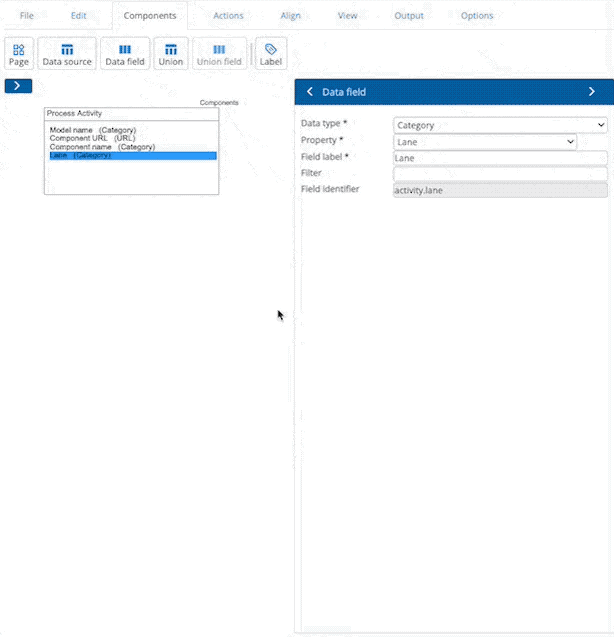Go back using Data field left chevron

tap(310, 92)
